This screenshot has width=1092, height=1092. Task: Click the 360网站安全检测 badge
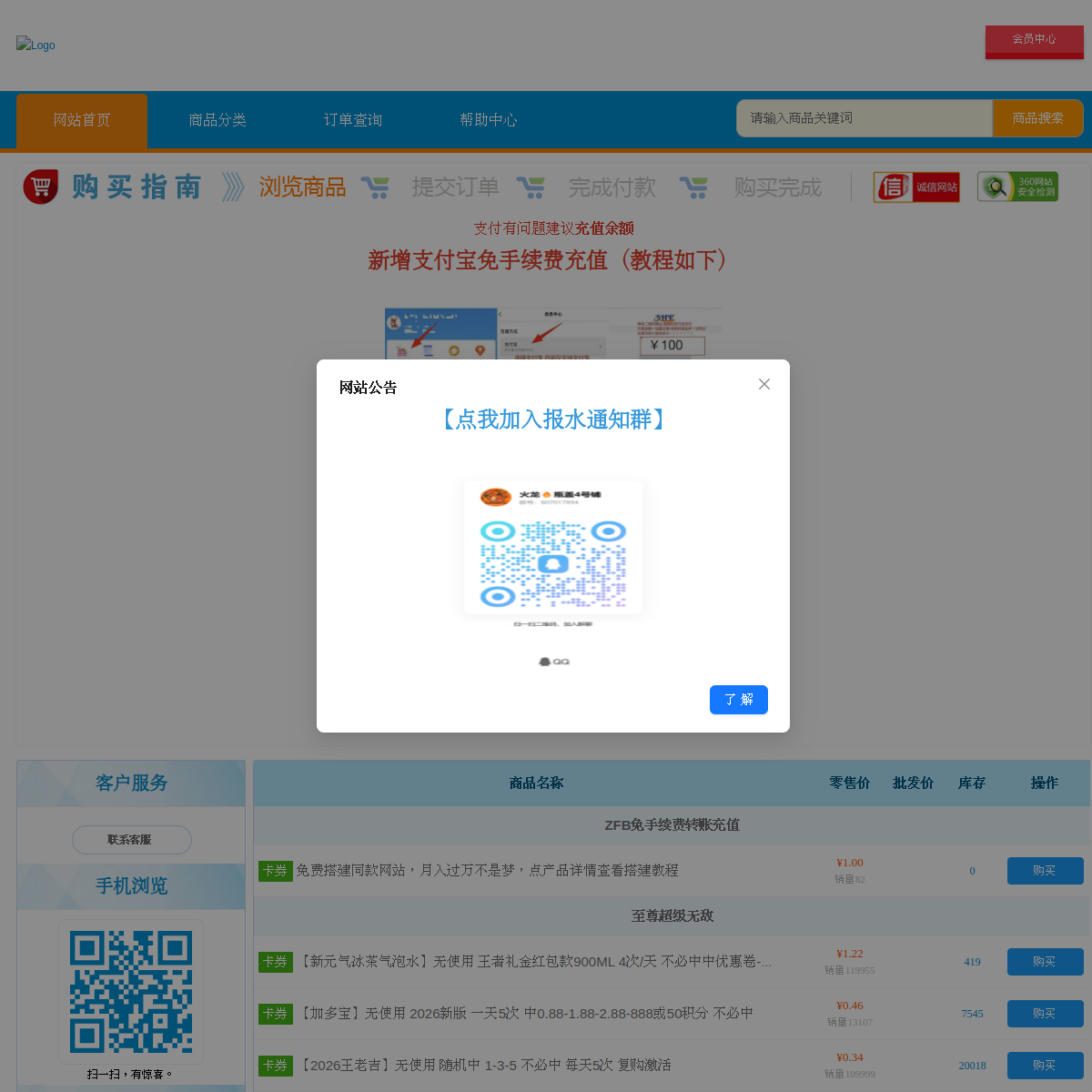[x=1017, y=187]
